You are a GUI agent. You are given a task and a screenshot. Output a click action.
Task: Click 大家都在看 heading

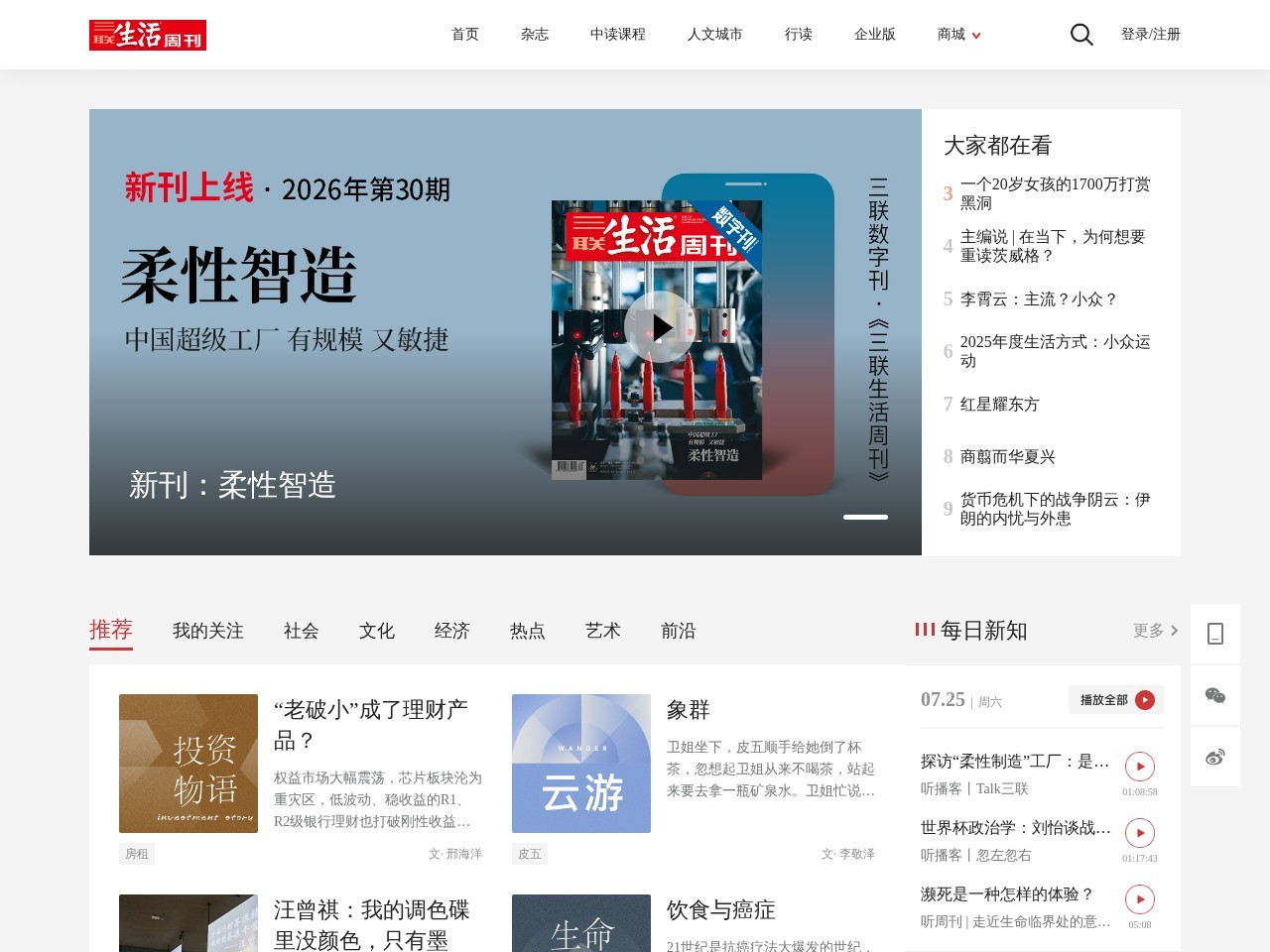(x=998, y=146)
